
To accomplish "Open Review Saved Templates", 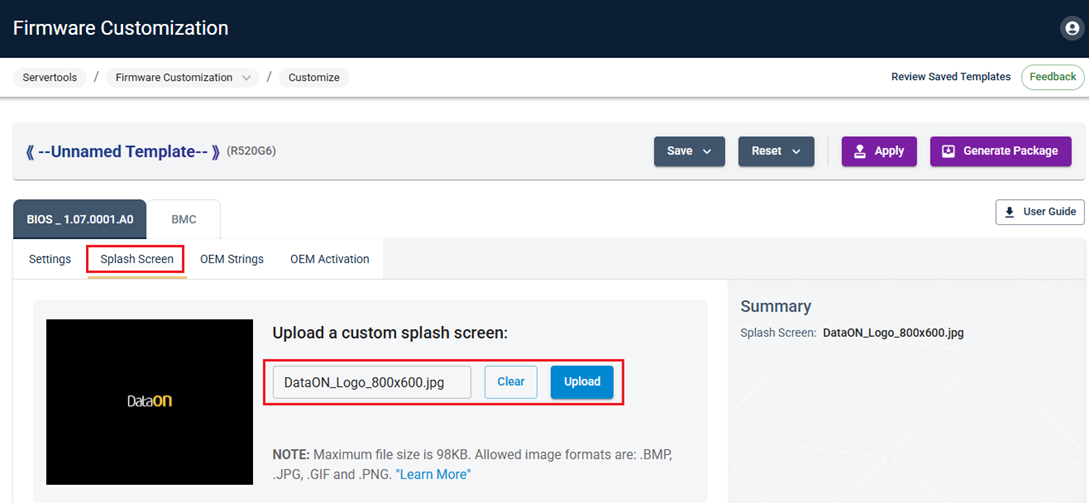I will 951,77.
